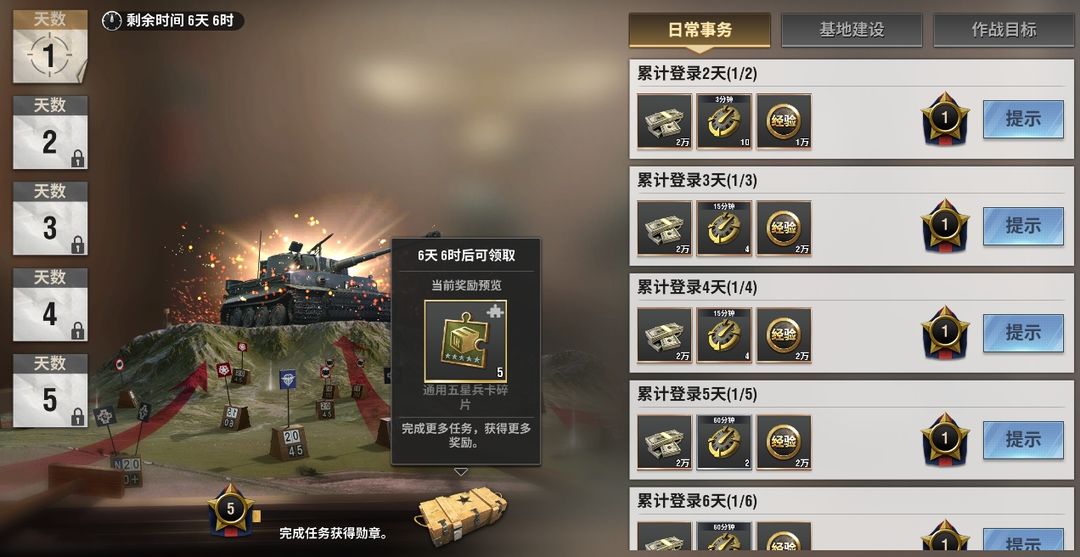Screen dimensions: 1080x557
Task: Click the clock icon beside 剩余时间
Action: [x=112, y=21]
